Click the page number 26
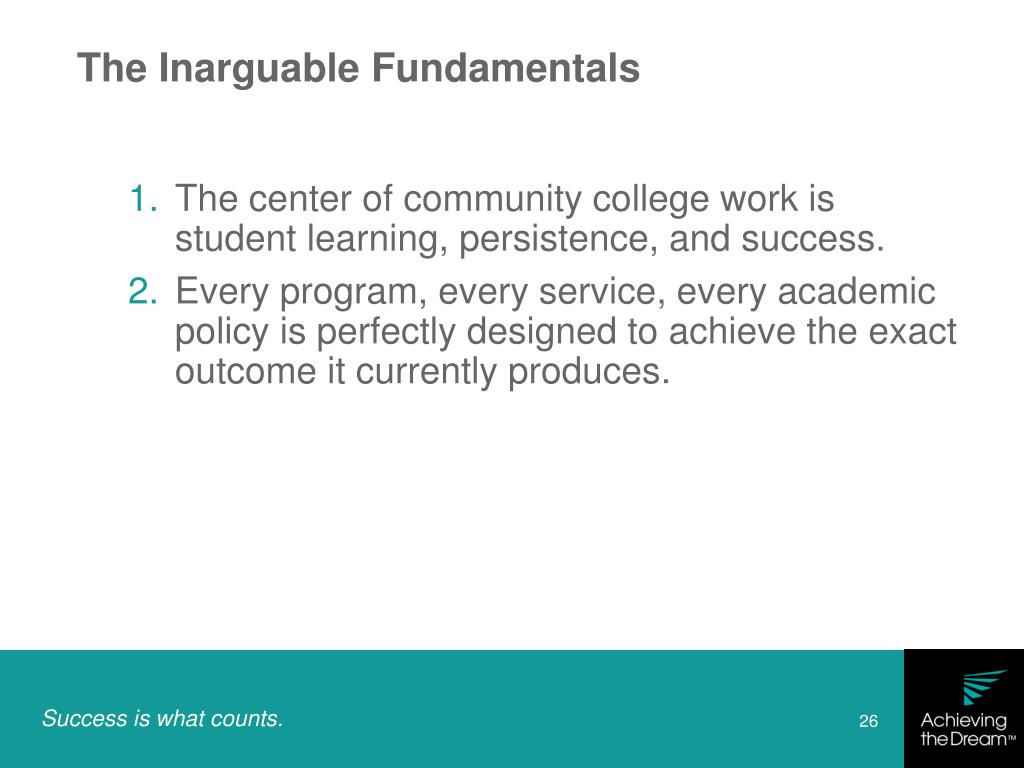1024x768 pixels. 868,722
